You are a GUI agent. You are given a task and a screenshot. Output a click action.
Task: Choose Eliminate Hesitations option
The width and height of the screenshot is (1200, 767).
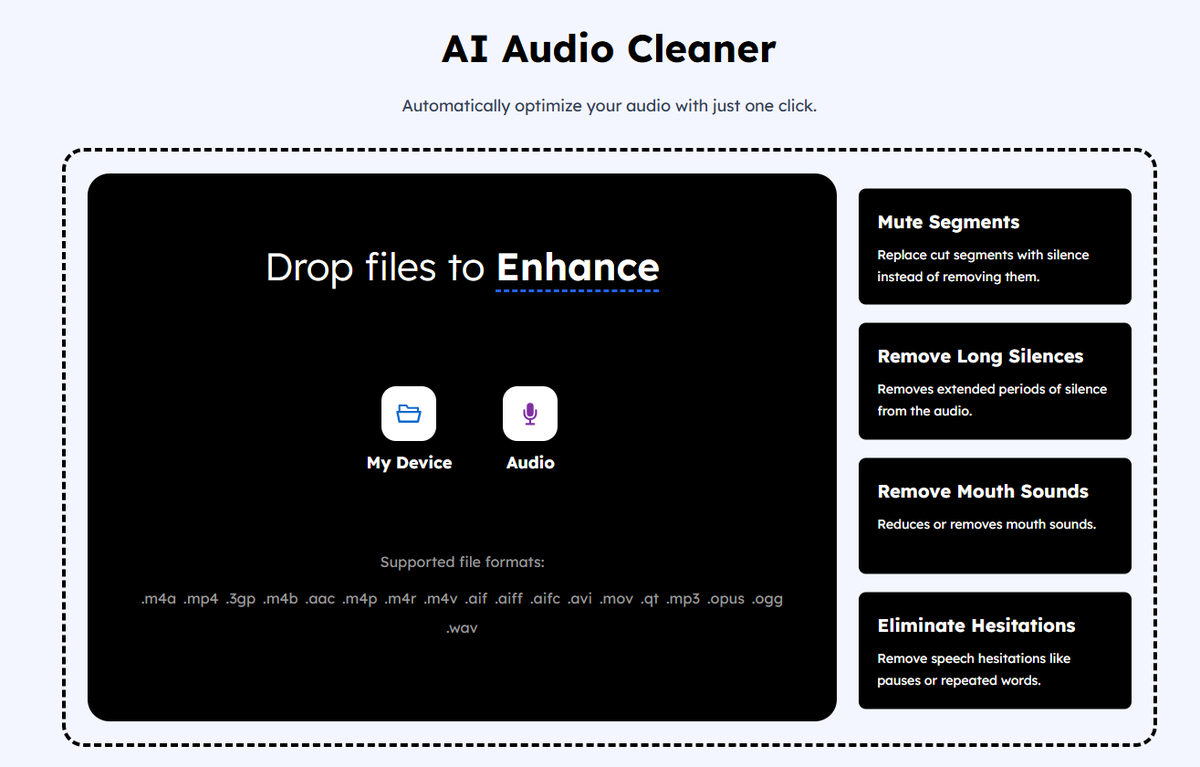point(994,650)
